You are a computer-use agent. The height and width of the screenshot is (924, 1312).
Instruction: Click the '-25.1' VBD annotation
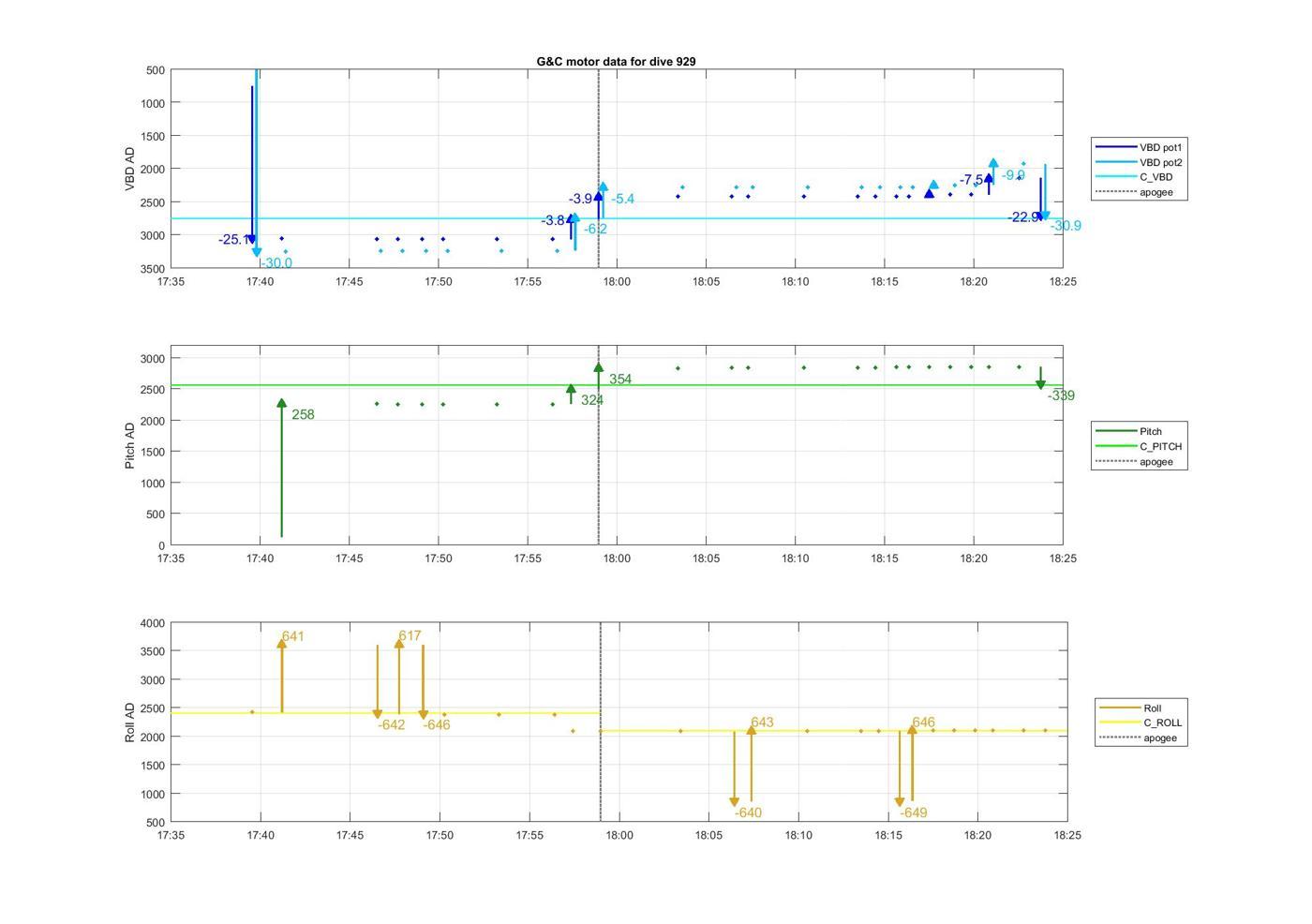(x=233, y=240)
